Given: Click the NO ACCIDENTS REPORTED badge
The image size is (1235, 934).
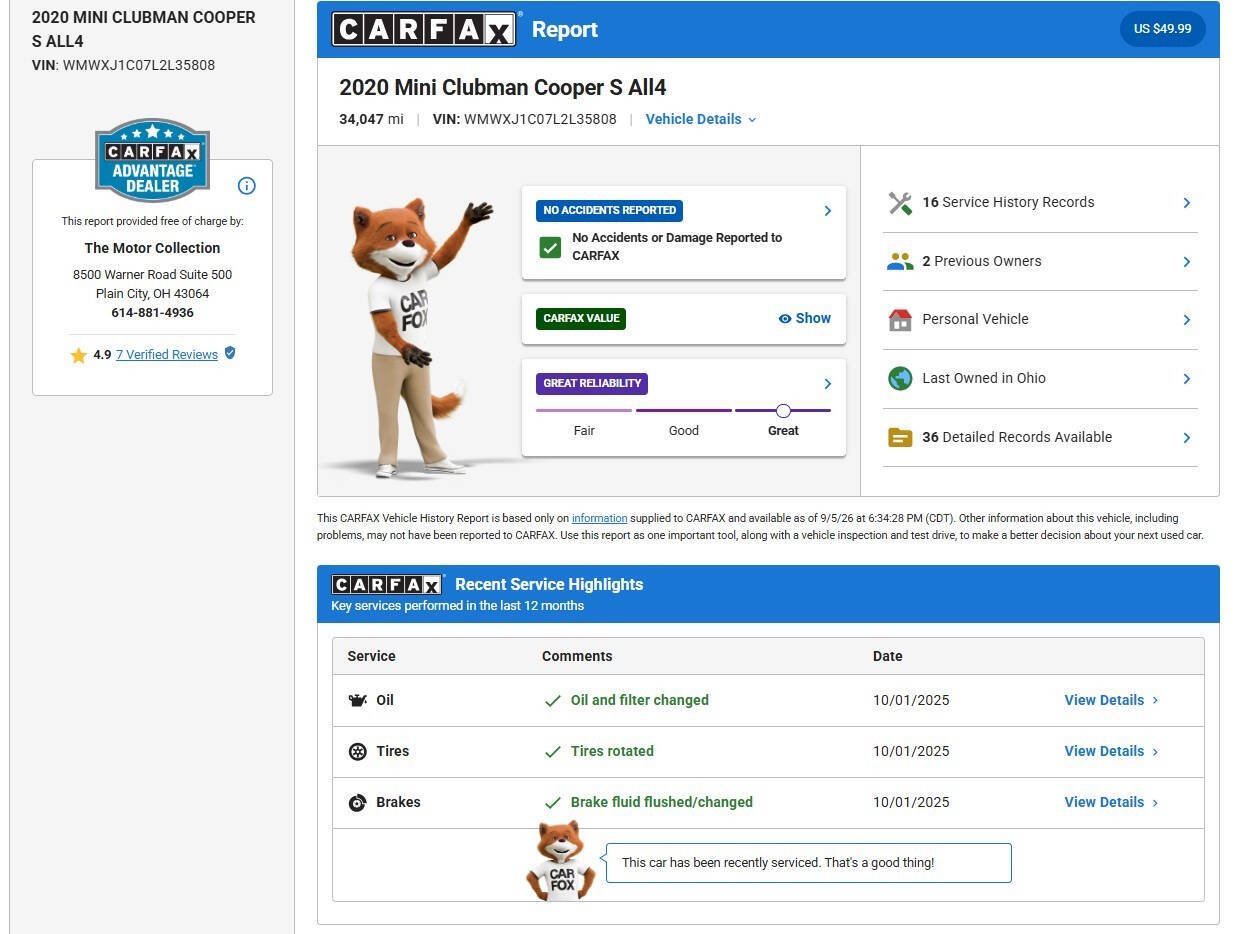Looking at the screenshot, I should click(x=609, y=211).
